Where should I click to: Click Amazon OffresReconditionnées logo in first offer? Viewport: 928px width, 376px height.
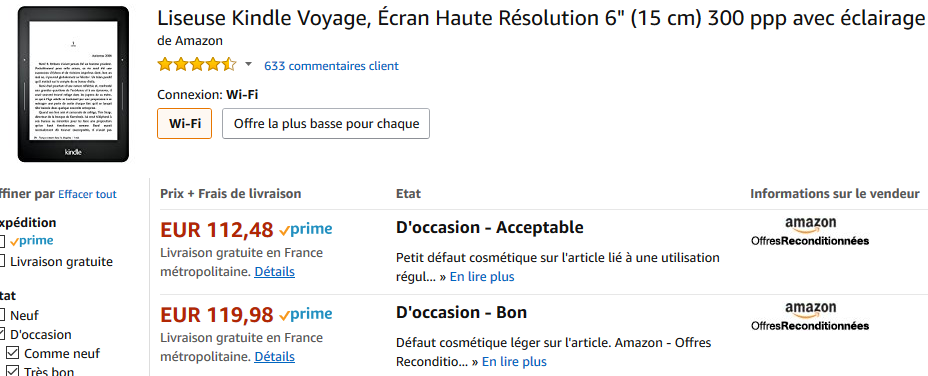(x=810, y=232)
